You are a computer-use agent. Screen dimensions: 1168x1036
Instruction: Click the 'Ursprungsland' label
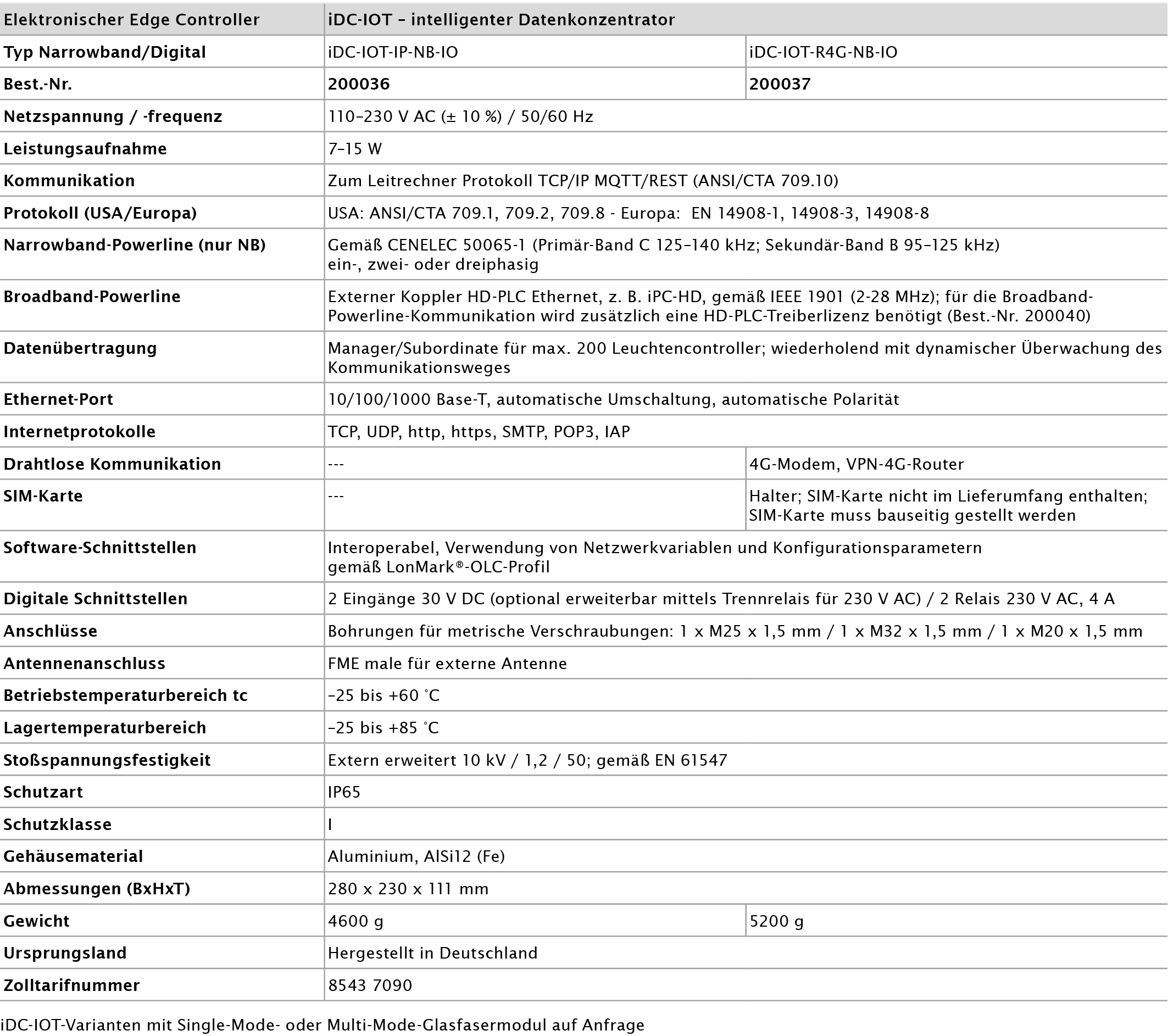(x=65, y=953)
